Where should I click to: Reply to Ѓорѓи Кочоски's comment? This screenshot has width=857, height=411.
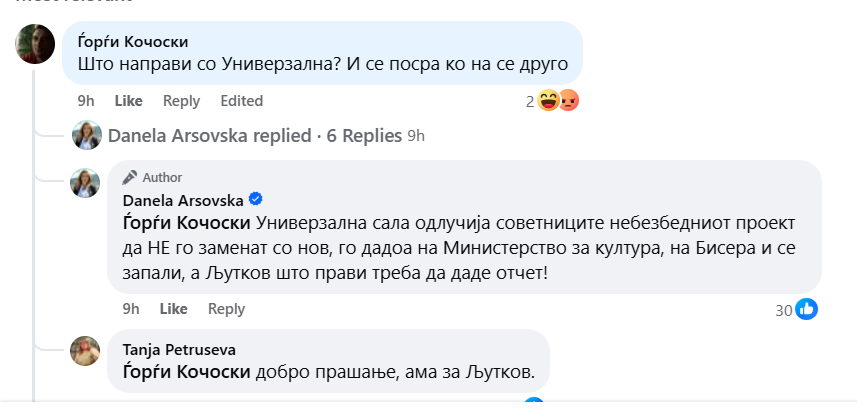pyautogui.click(x=181, y=101)
